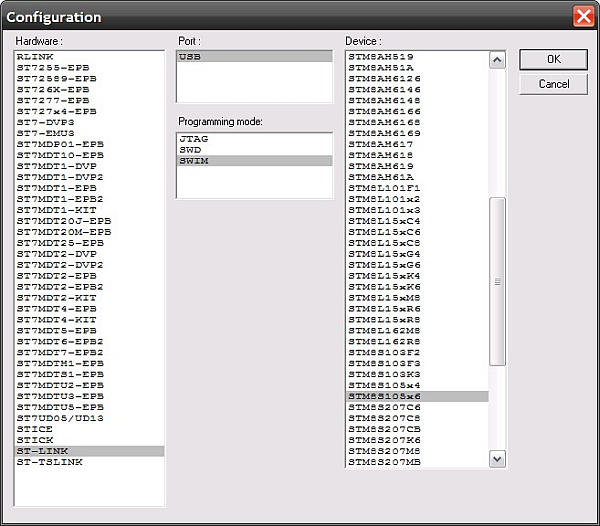Pick device STM8AH51A

[x=417, y=68]
